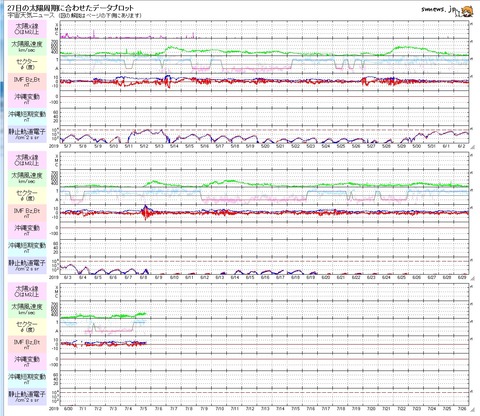This screenshot has height=416, width=480.
Task: Click 沖縄短期変動 label in panel starting 6/30
Action: click(x=27, y=379)
